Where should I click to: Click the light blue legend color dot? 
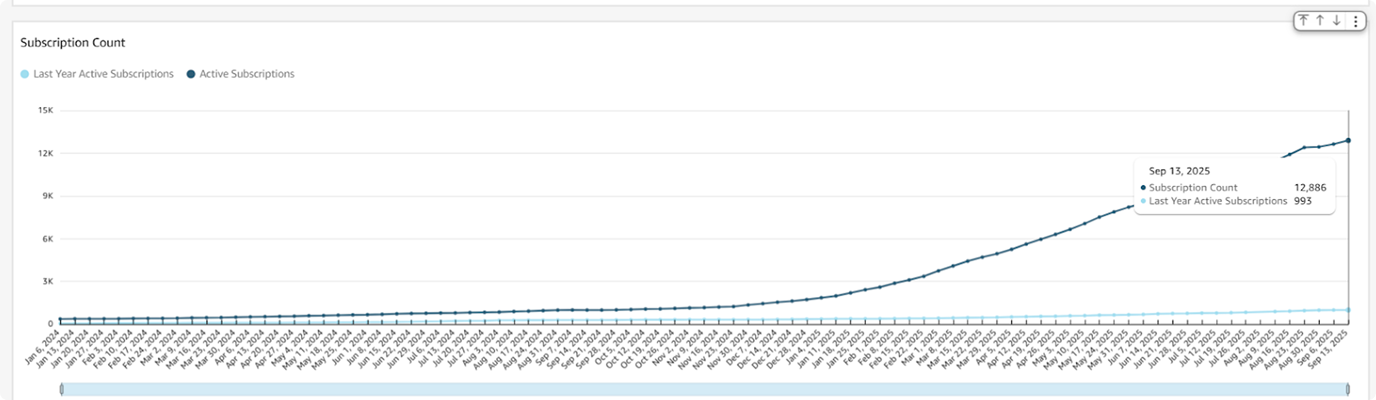[x=25, y=74]
